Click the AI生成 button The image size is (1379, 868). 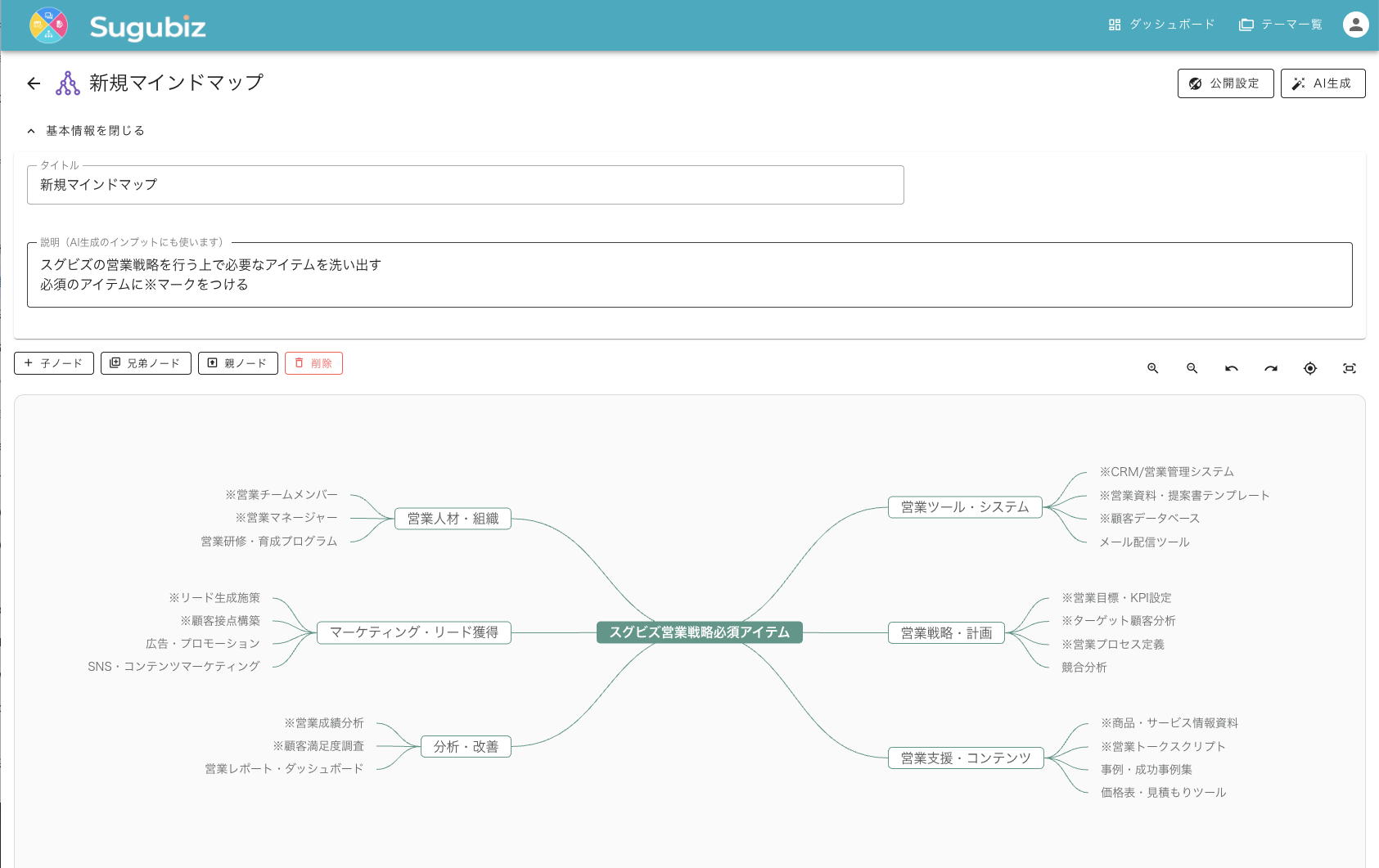[x=1323, y=83]
